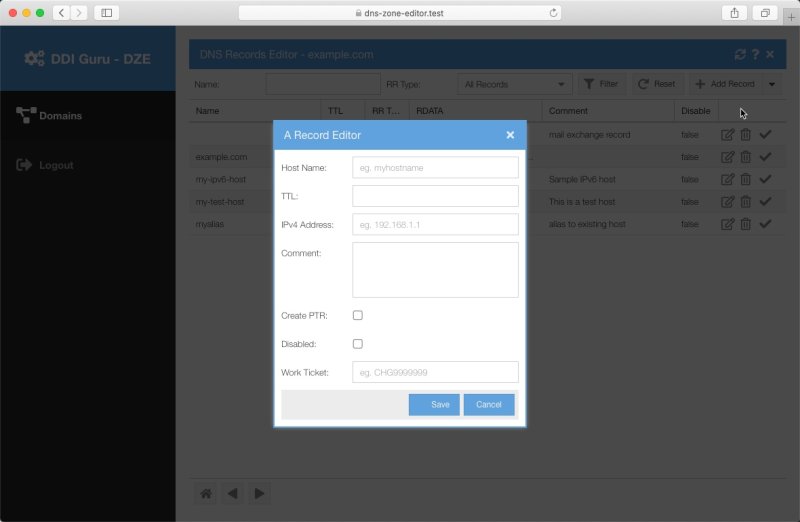The width and height of the screenshot is (800, 522).
Task: Click the checkmark icon for my-ipv6-host row
Action: click(x=765, y=179)
